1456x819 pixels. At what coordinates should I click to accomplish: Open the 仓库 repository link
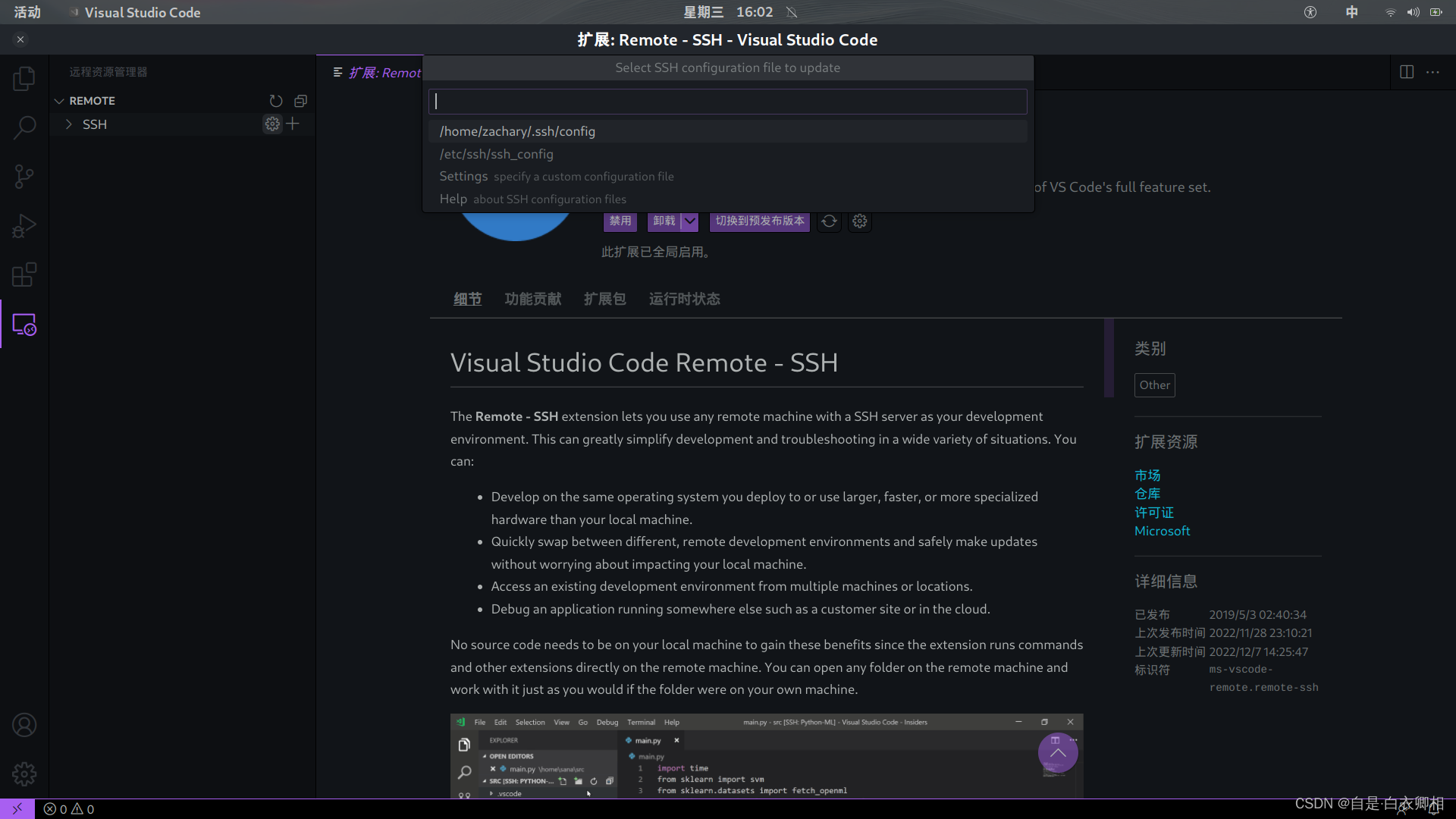[x=1147, y=494]
